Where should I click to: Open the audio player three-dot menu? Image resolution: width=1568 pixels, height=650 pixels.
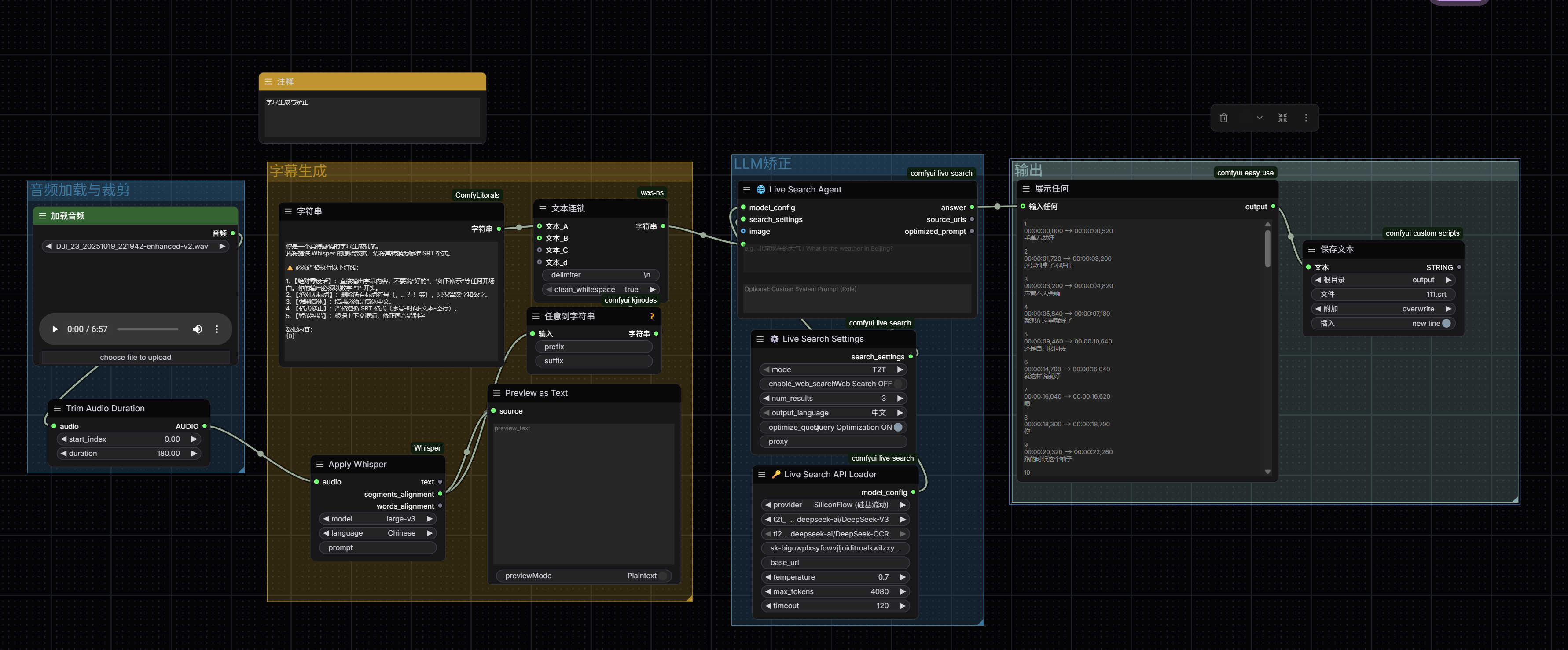click(x=217, y=329)
